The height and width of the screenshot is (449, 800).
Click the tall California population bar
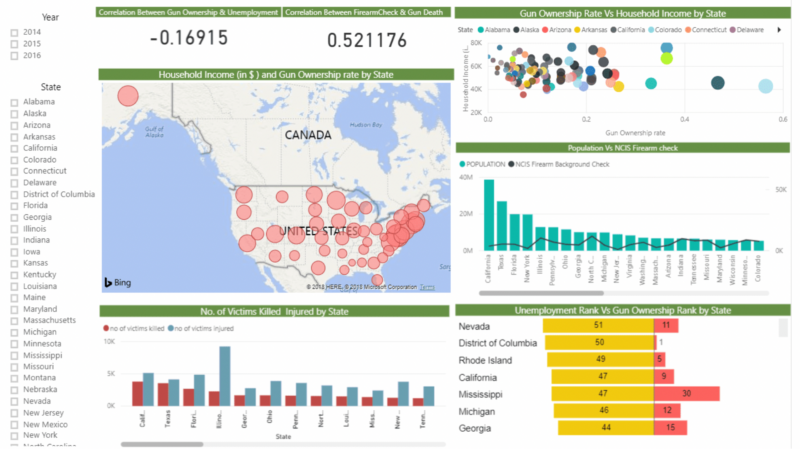(489, 215)
